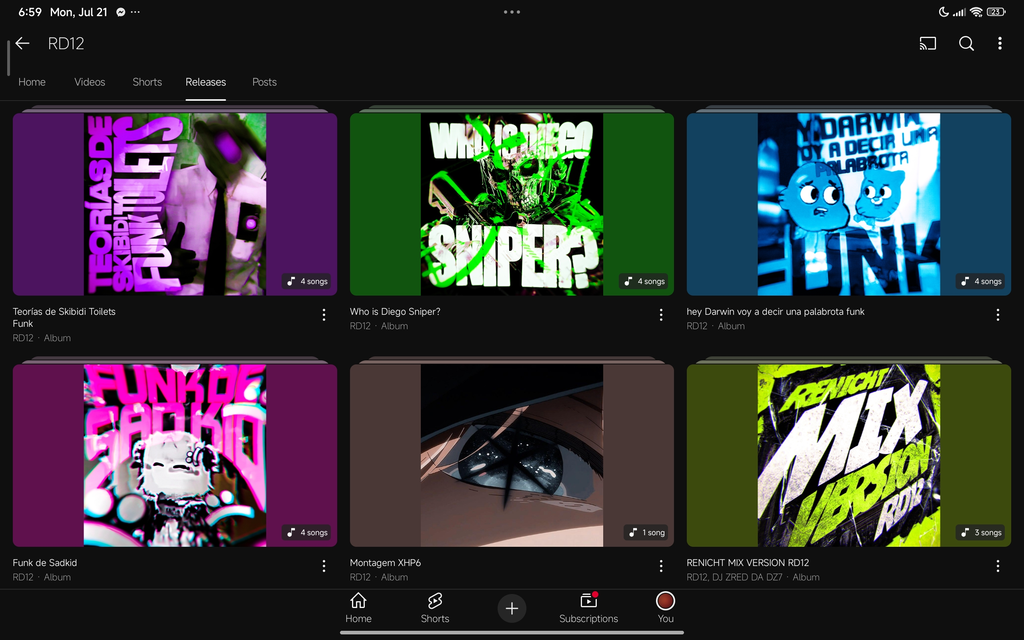This screenshot has height=640, width=1024.
Task: Tap 'RD12, DJ ZRED DA DZ7 · Album' subtitle
Action: click(x=753, y=577)
